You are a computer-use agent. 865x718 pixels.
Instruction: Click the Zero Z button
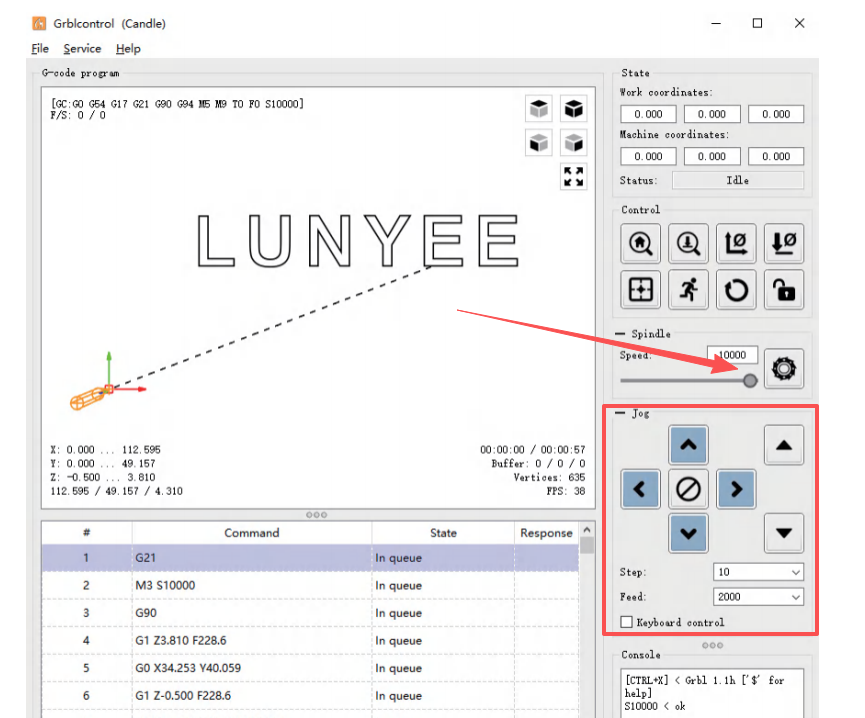coord(784,243)
